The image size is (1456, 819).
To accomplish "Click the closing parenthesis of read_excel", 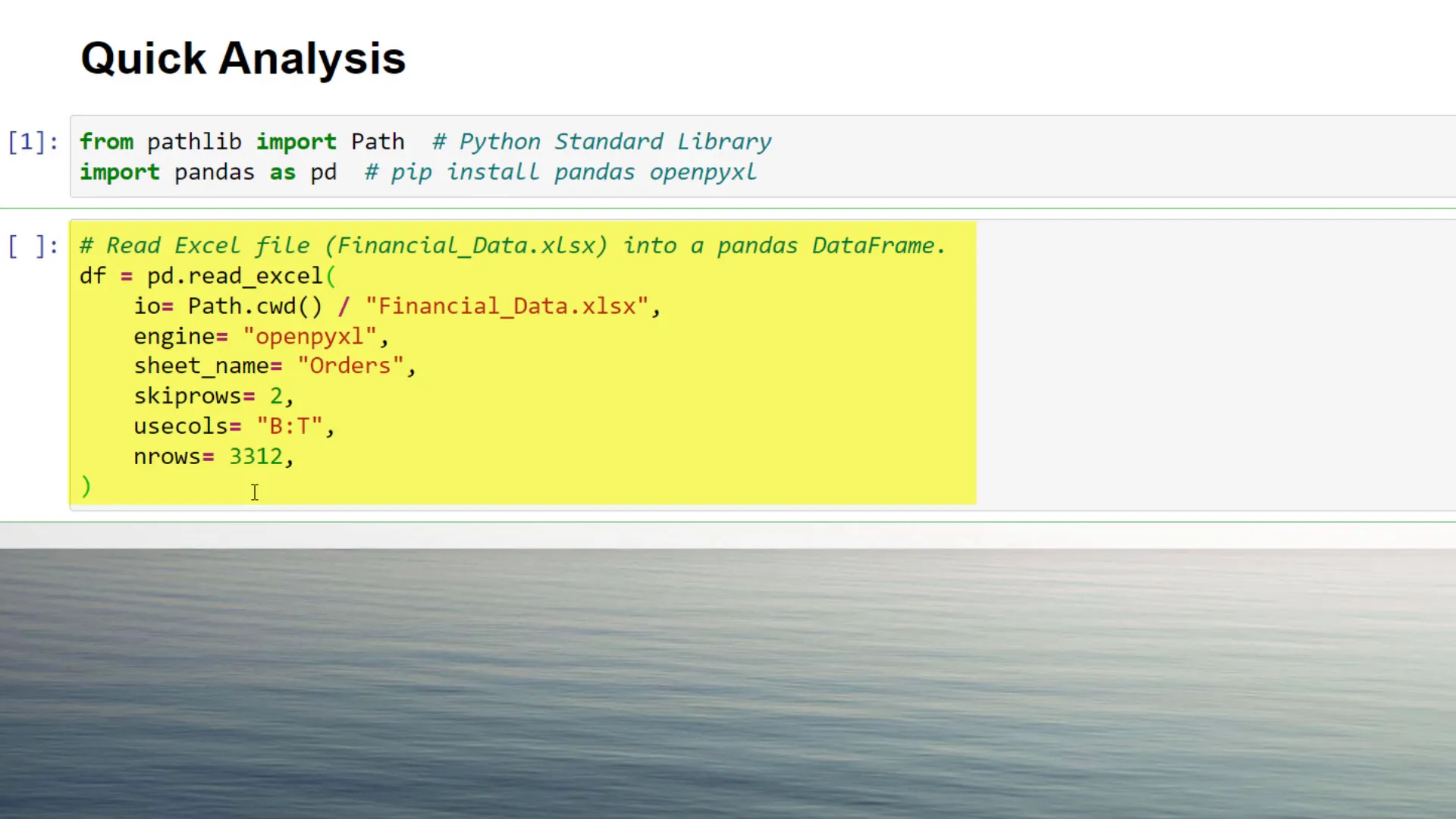I will pyautogui.click(x=85, y=486).
